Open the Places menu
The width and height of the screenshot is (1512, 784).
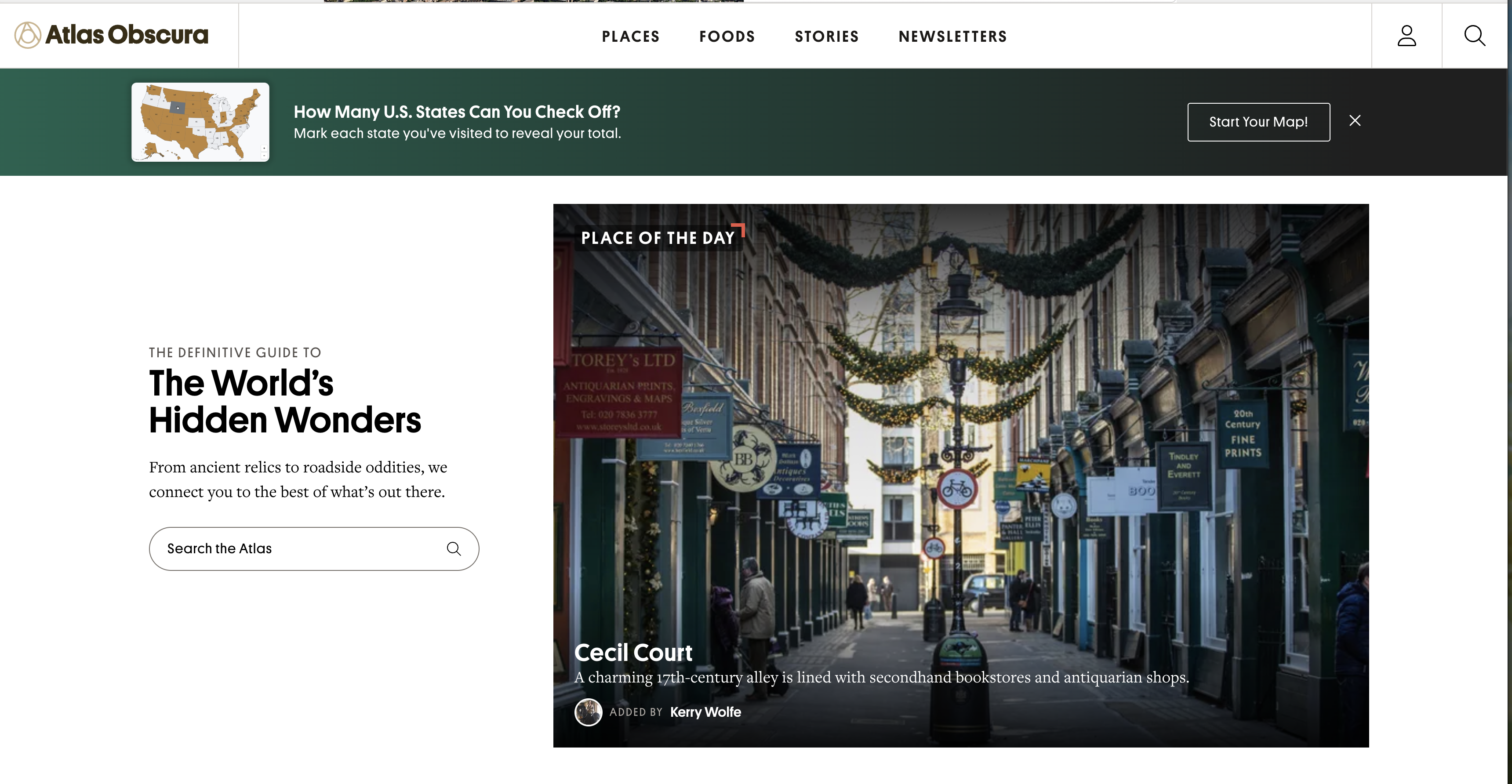[630, 36]
